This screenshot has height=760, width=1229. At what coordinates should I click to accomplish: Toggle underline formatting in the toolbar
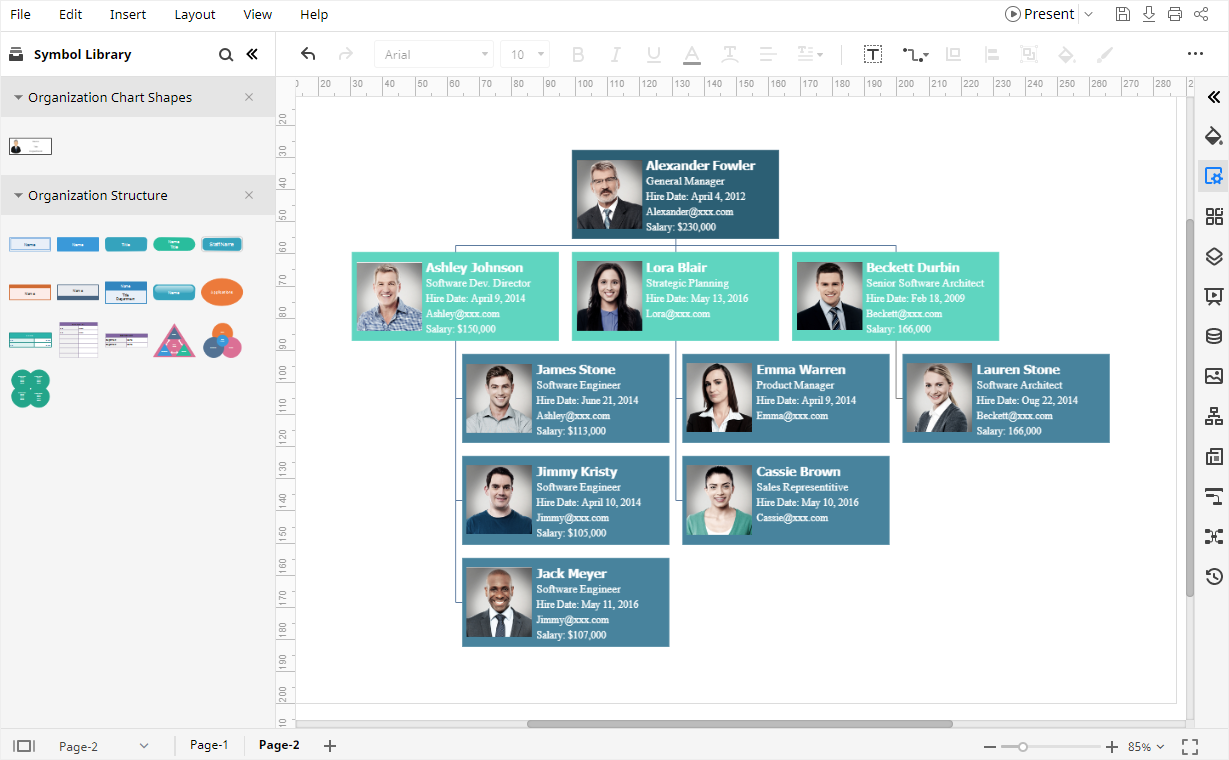653,55
